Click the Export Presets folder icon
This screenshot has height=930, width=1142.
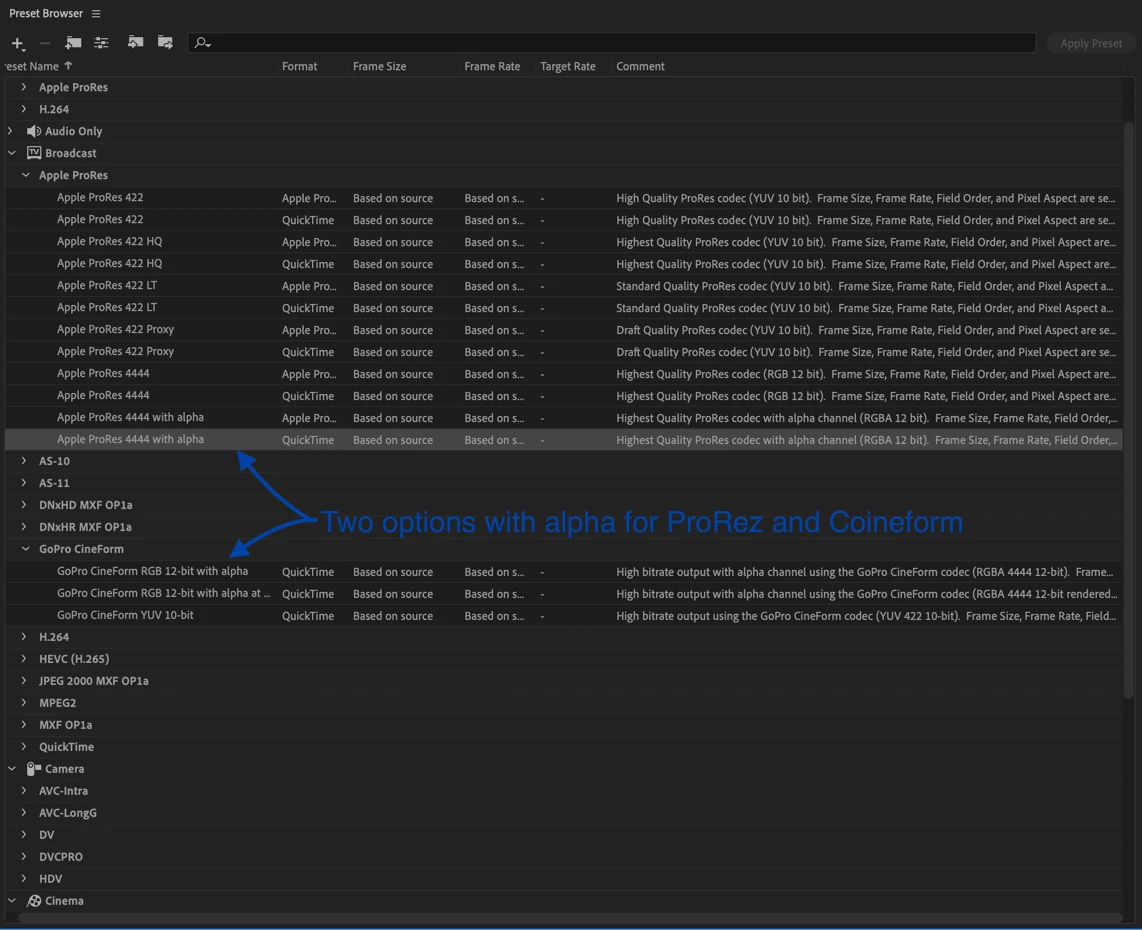coord(165,42)
